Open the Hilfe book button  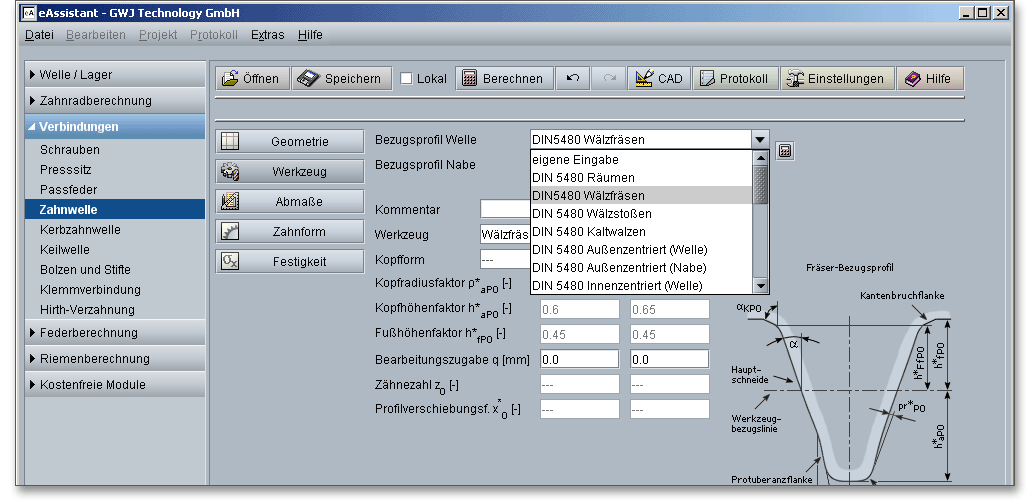[x=929, y=79]
